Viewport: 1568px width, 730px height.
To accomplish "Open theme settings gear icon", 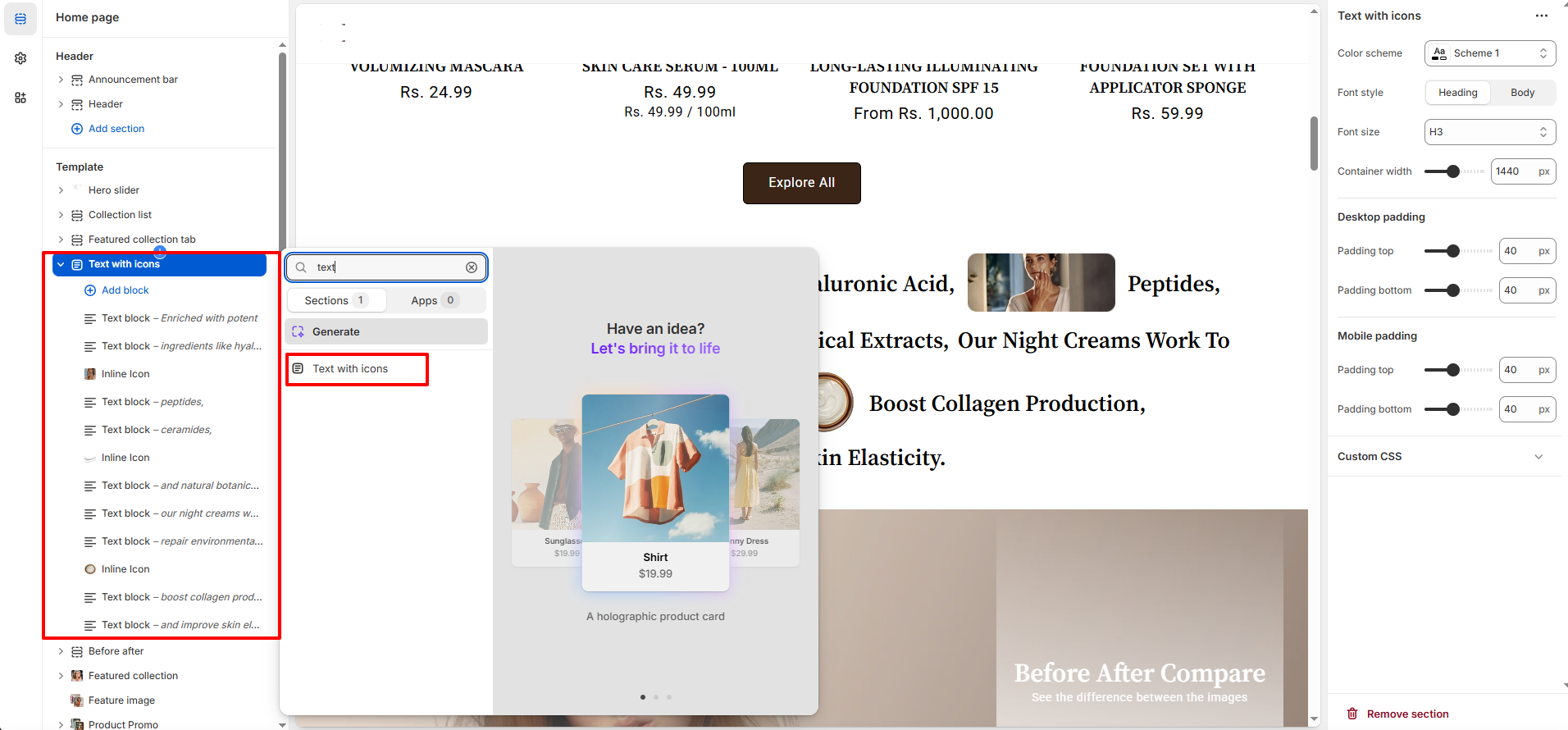I will pos(21,58).
